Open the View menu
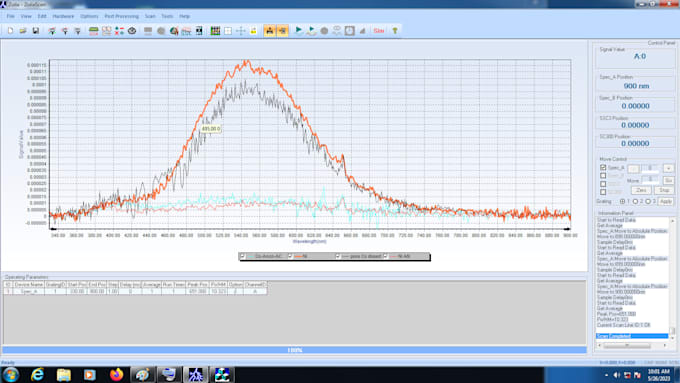 tap(26, 16)
